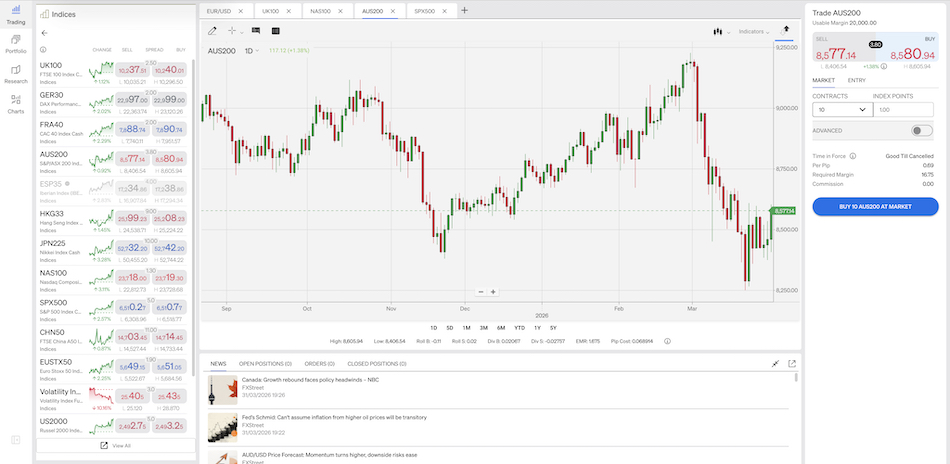950x464 pixels.
Task: Set chart range to 6M
Action: coord(501,328)
